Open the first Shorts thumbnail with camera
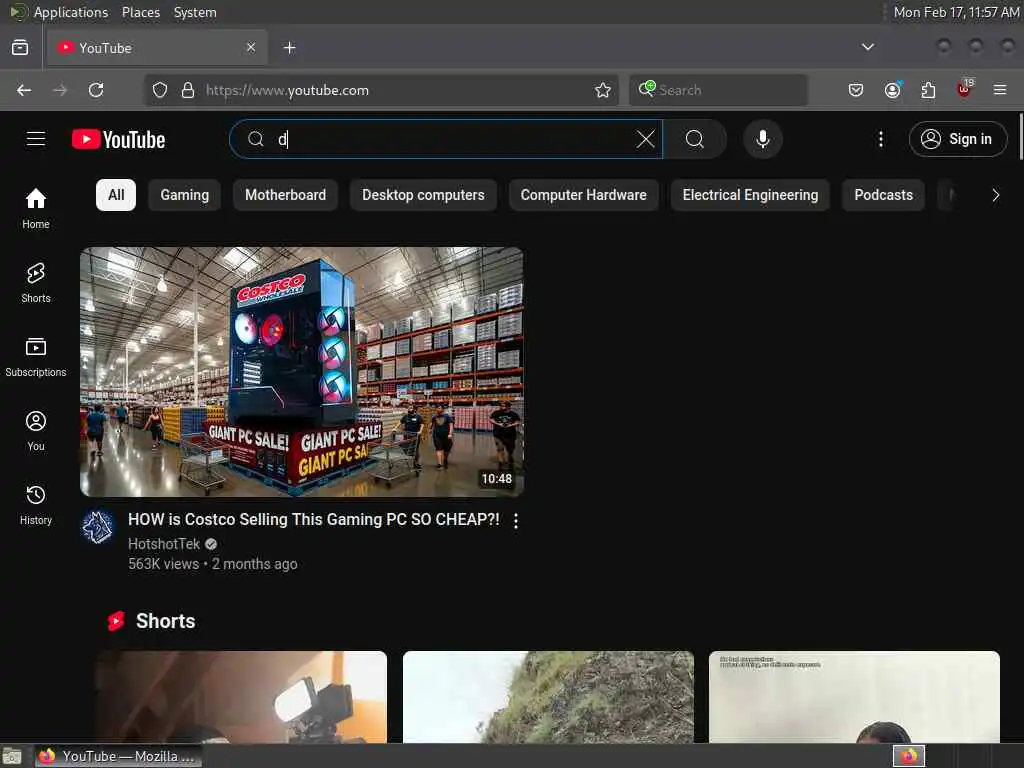Screen dimensions: 1024x768 [242, 697]
